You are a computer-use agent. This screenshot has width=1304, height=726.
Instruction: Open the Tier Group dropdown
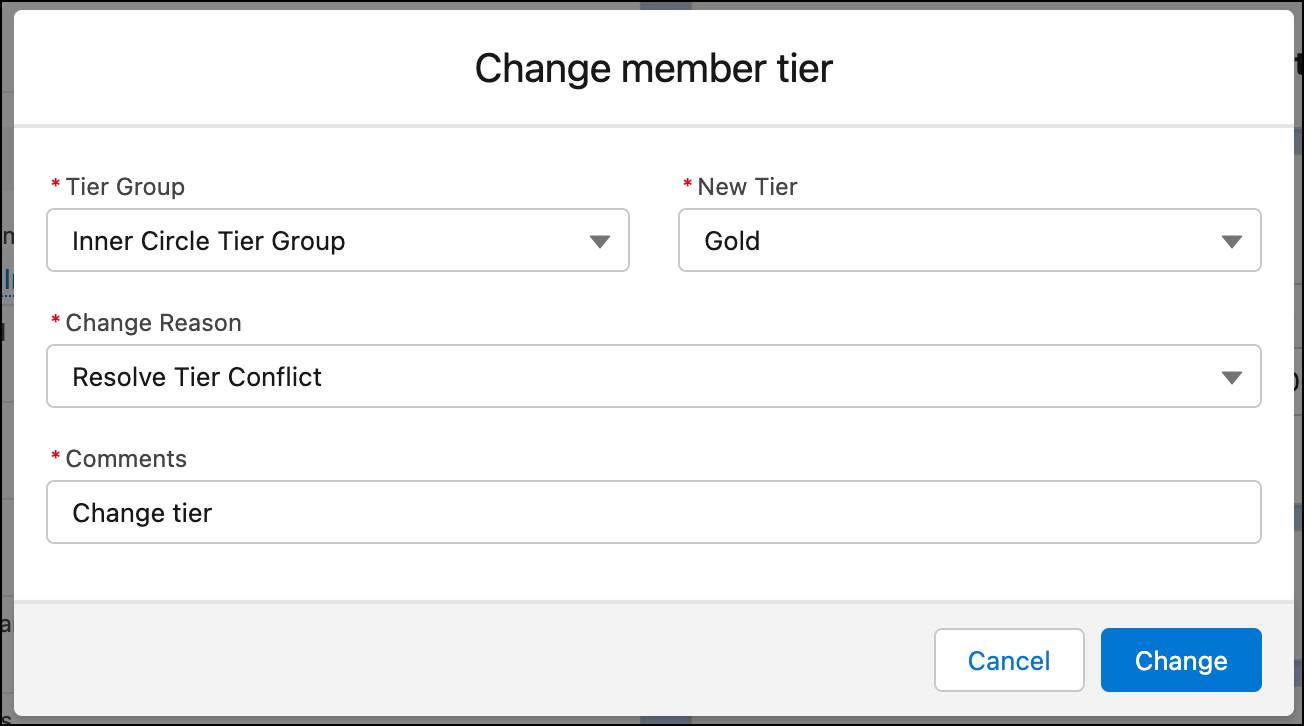point(337,240)
